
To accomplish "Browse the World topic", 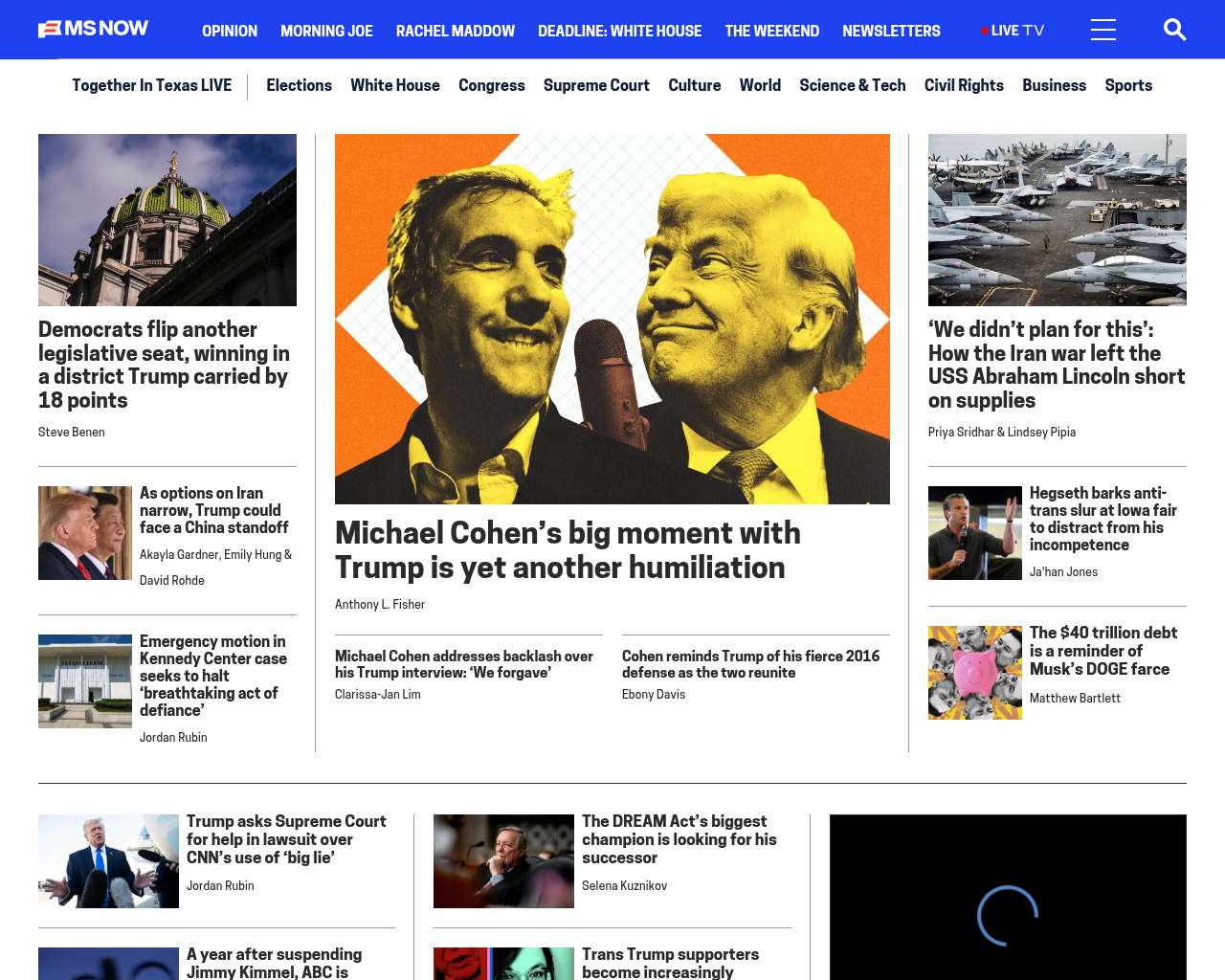I will click(760, 85).
